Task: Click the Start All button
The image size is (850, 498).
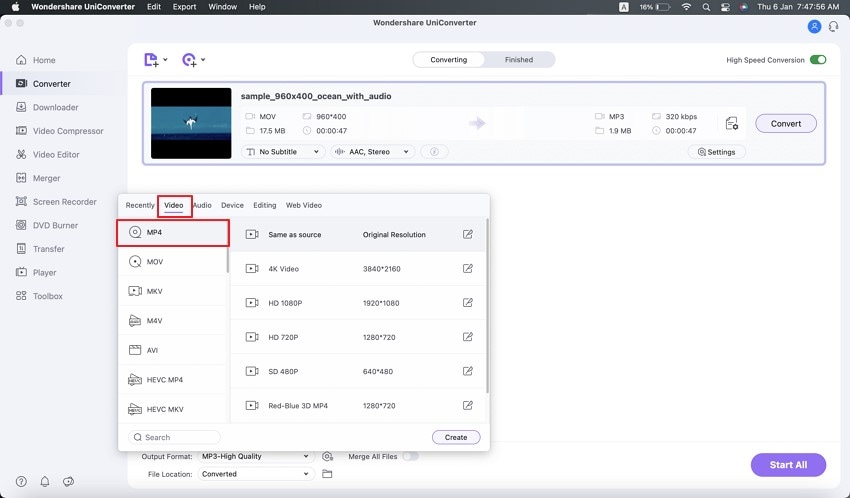Action: [x=788, y=464]
